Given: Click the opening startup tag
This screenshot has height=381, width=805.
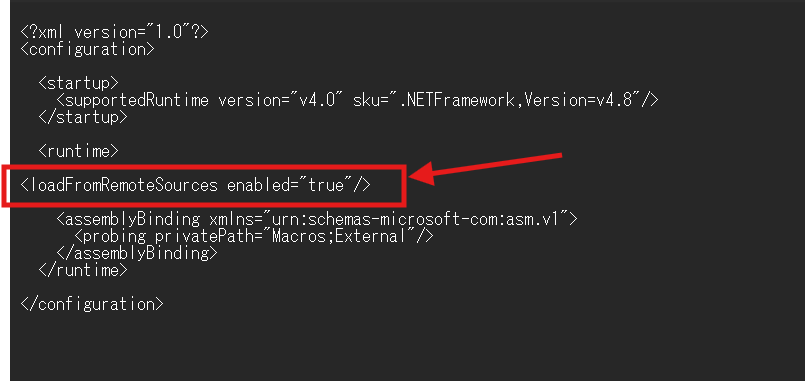Looking at the screenshot, I should click(79, 83).
